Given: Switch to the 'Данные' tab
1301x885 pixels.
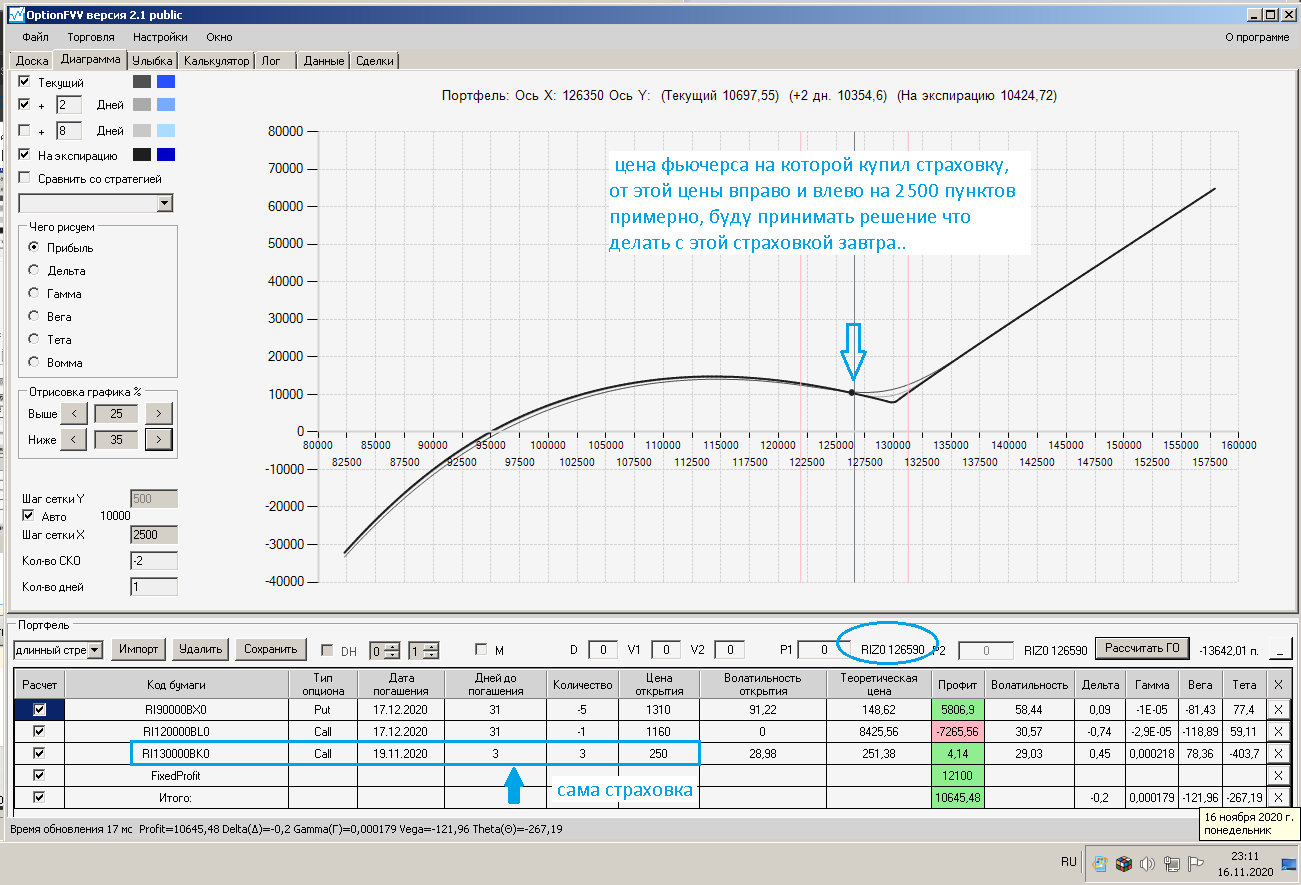Looking at the screenshot, I should pos(324,61).
